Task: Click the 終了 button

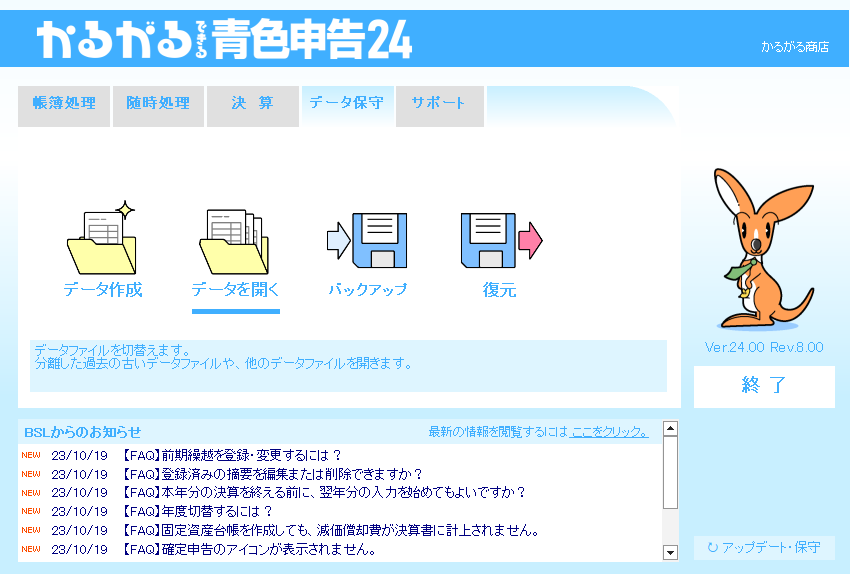Action: pos(764,386)
